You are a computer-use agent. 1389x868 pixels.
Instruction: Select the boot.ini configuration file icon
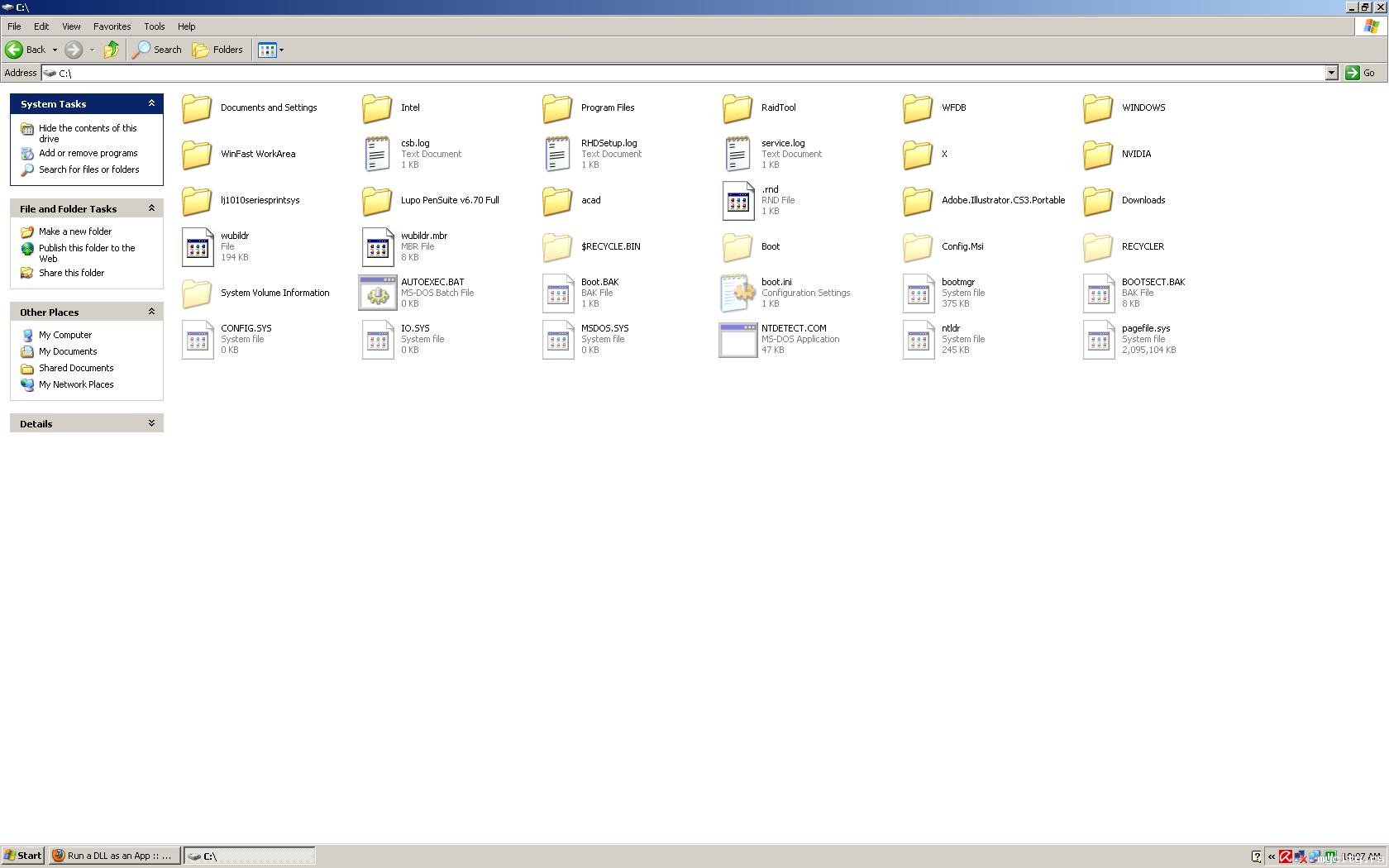click(737, 293)
